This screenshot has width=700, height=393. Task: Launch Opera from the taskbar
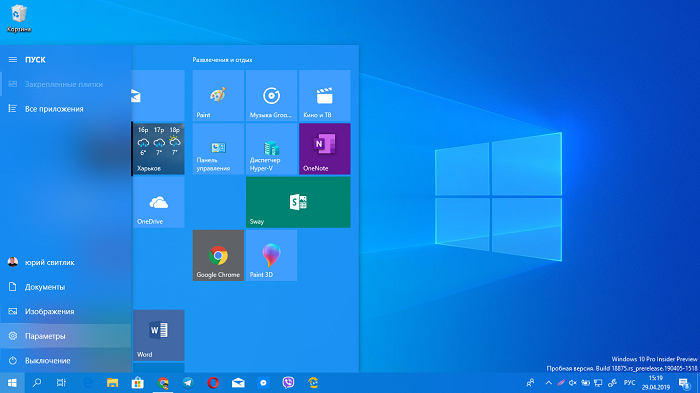(213, 383)
